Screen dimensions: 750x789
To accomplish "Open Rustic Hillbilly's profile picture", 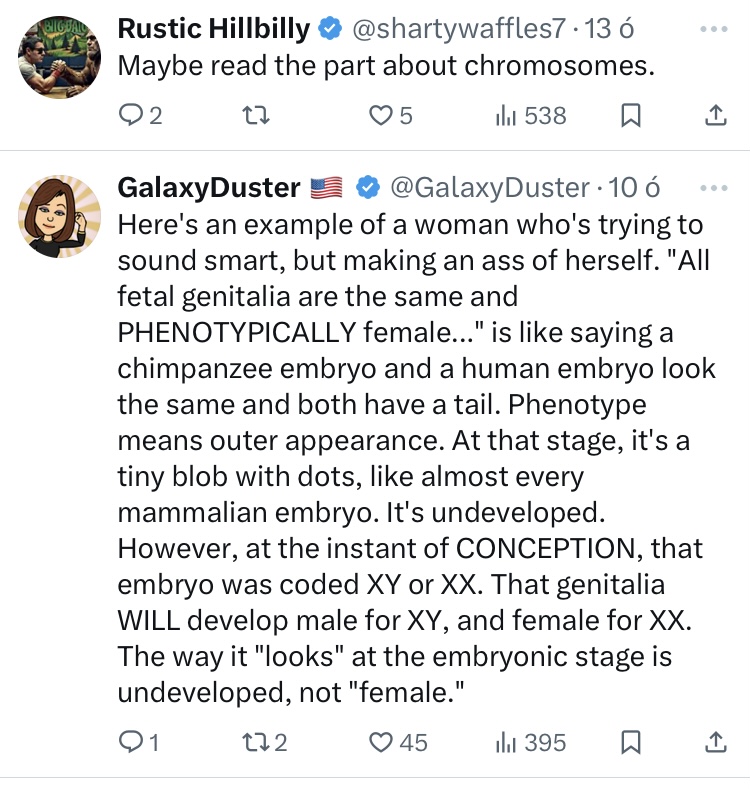I will (x=60, y=57).
